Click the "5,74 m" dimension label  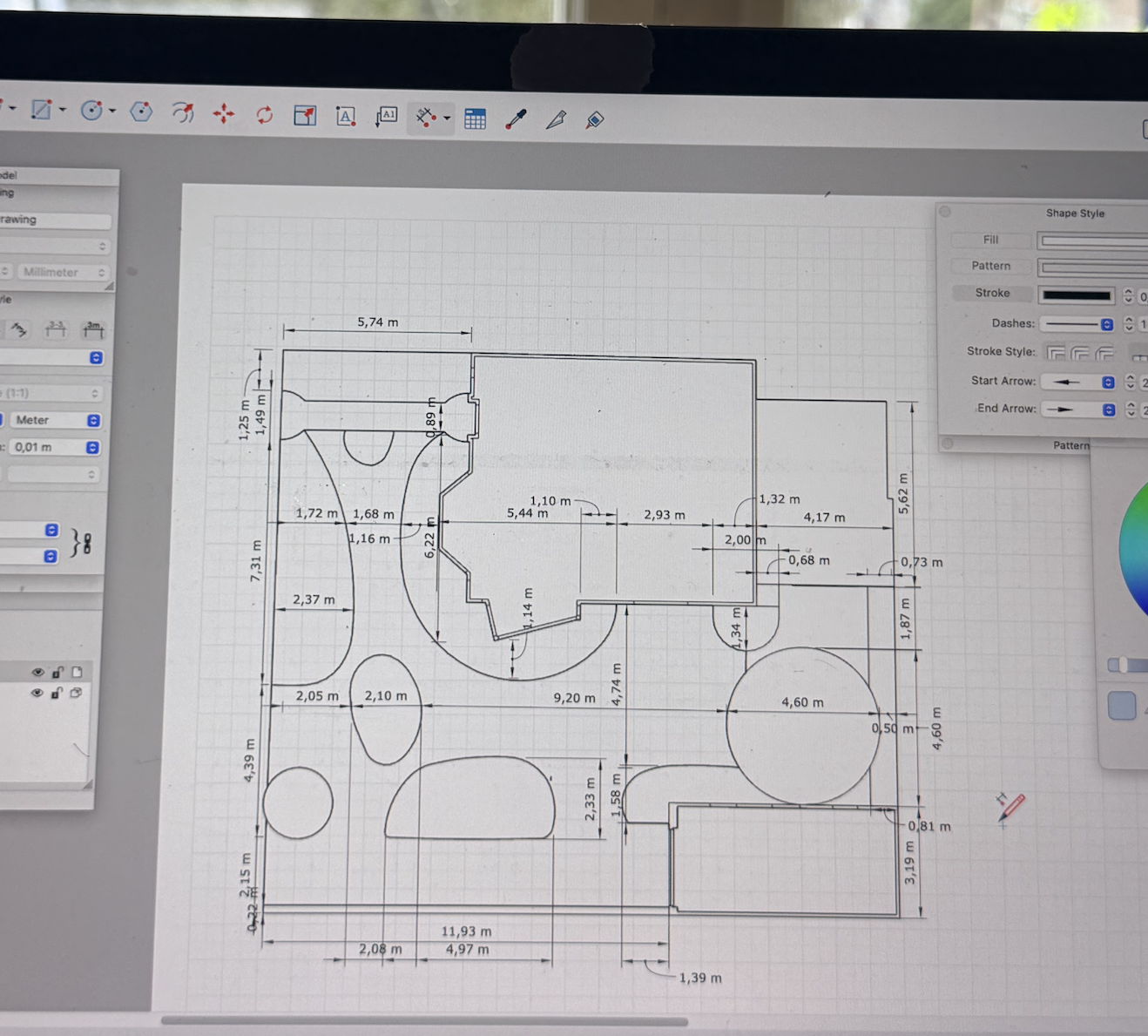[378, 322]
